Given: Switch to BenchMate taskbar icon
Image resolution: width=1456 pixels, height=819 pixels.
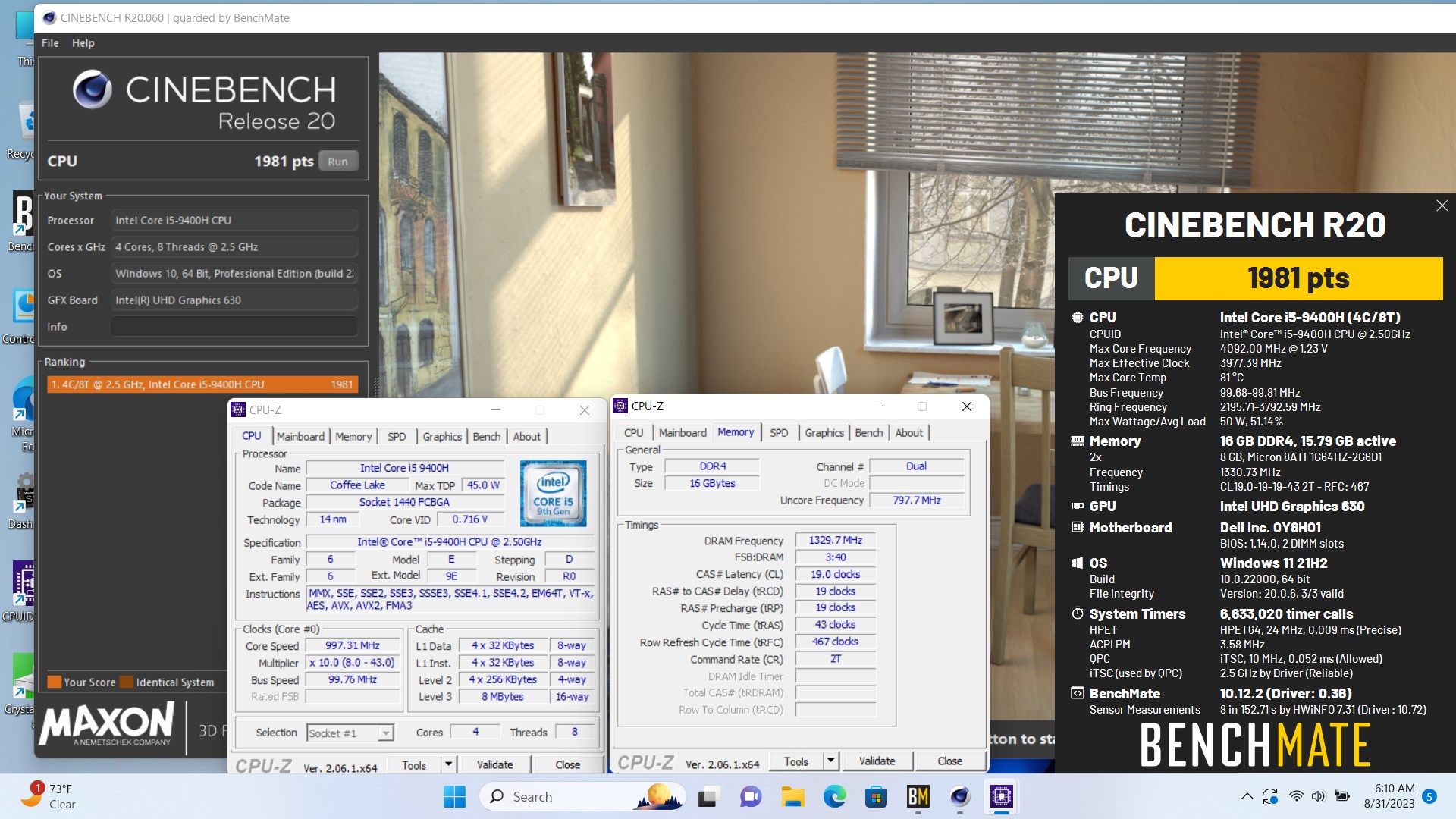Looking at the screenshot, I should pos(918,796).
